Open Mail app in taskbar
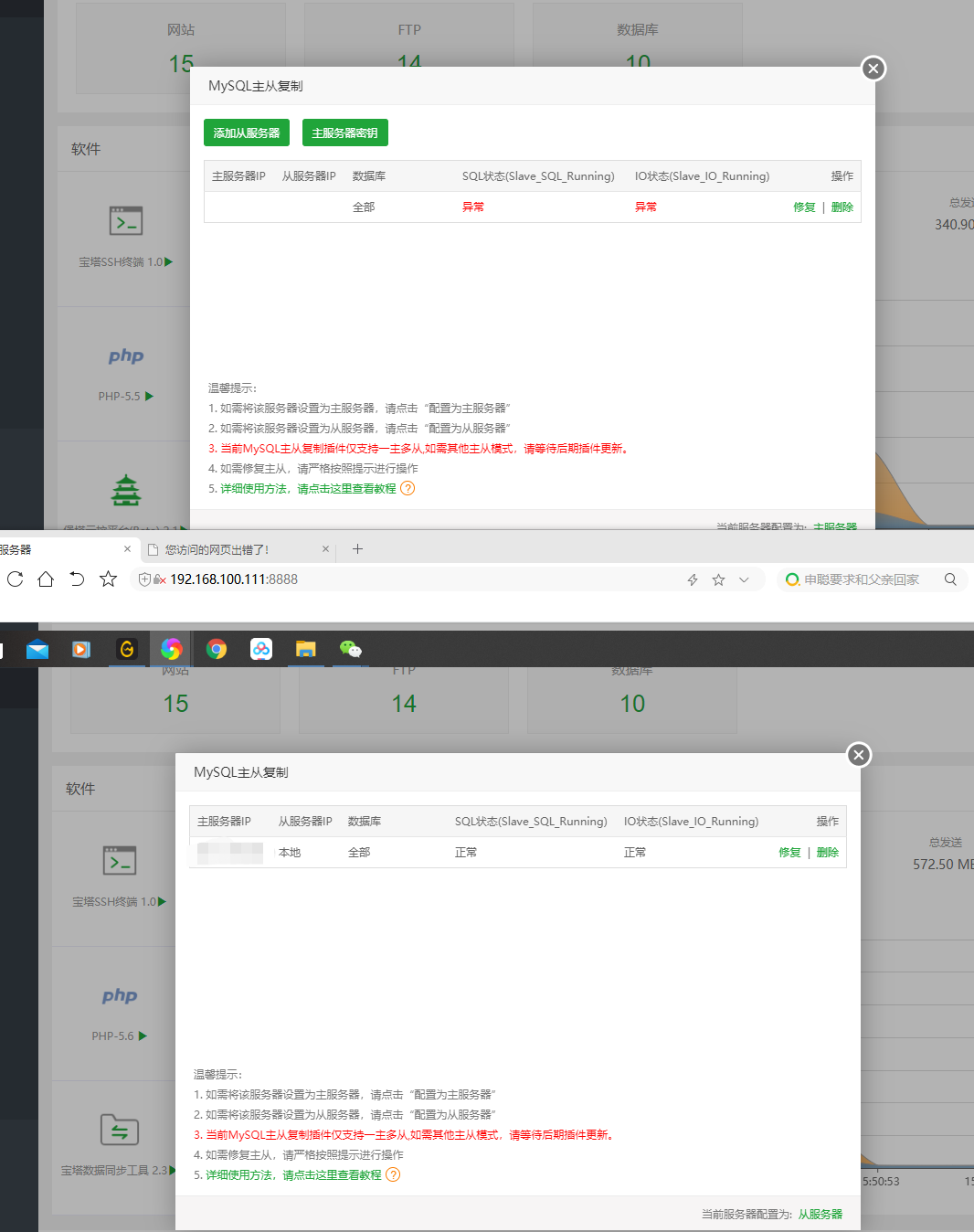This screenshot has height=1232, width=974. click(37, 650)
